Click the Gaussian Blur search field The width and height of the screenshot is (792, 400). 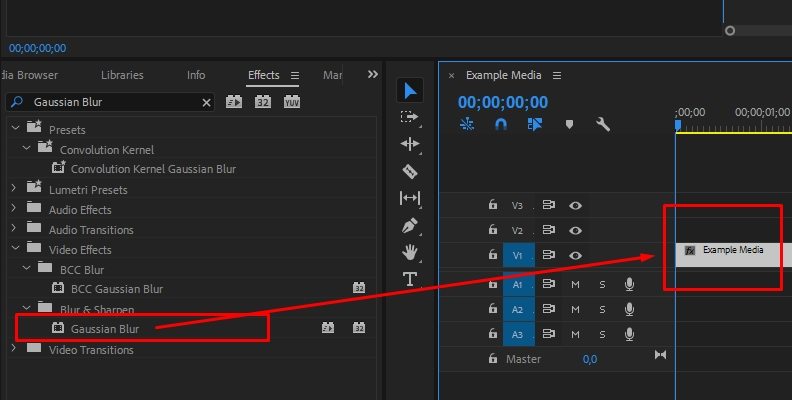click(x=110, y=102)
